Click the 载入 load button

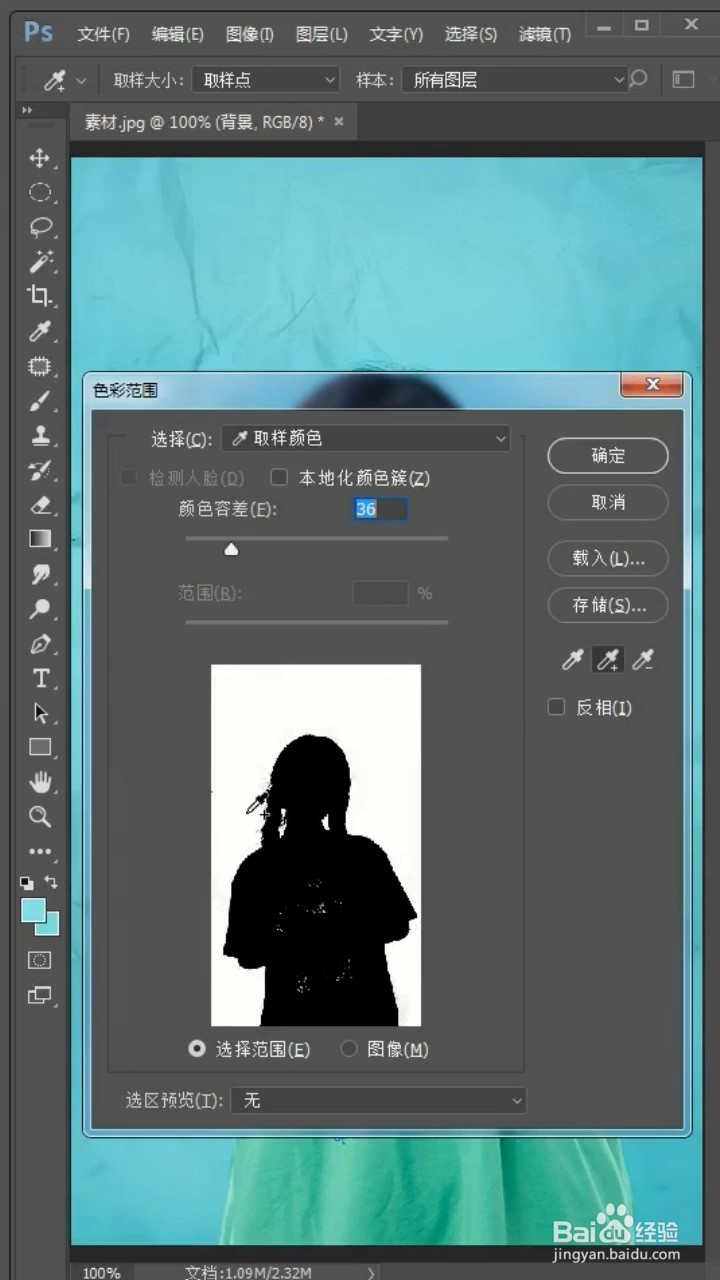click(608, 558)
